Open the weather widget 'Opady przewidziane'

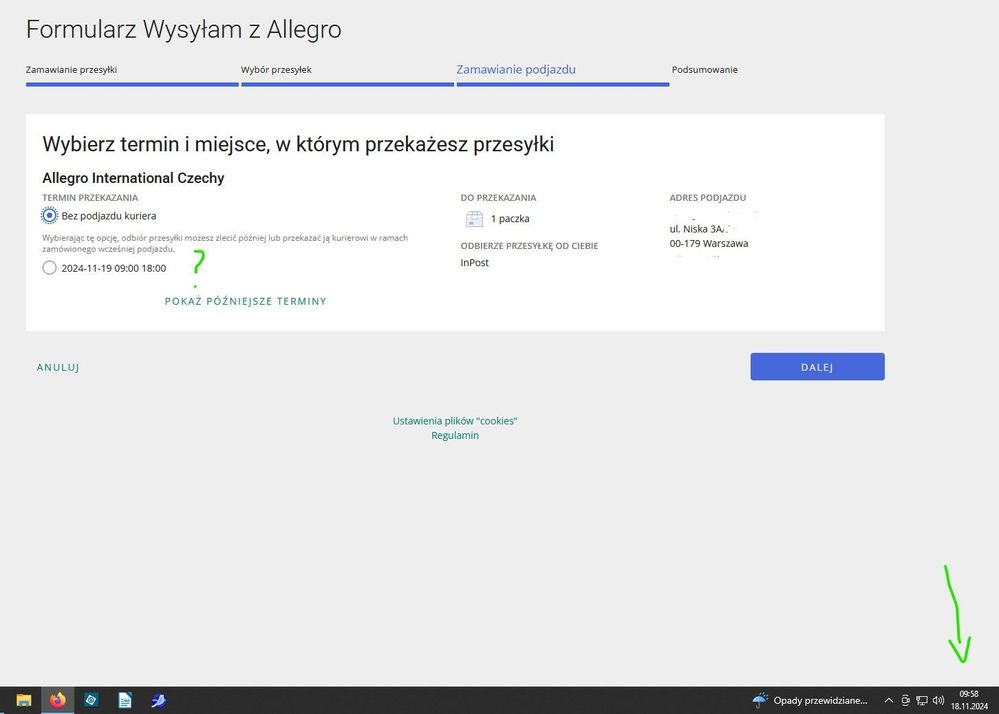click(810, 701)
